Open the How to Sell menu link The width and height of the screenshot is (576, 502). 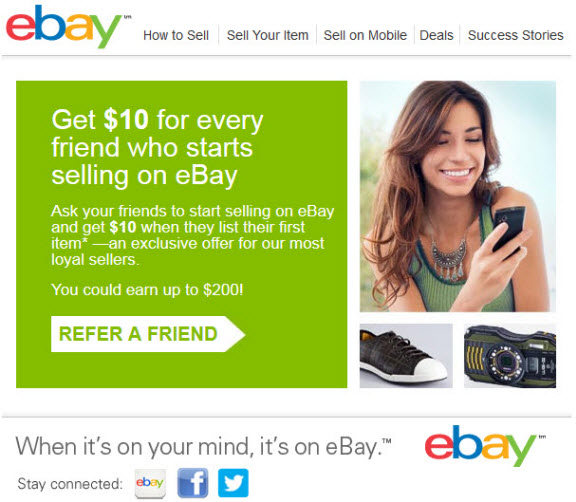click(176, 35)
